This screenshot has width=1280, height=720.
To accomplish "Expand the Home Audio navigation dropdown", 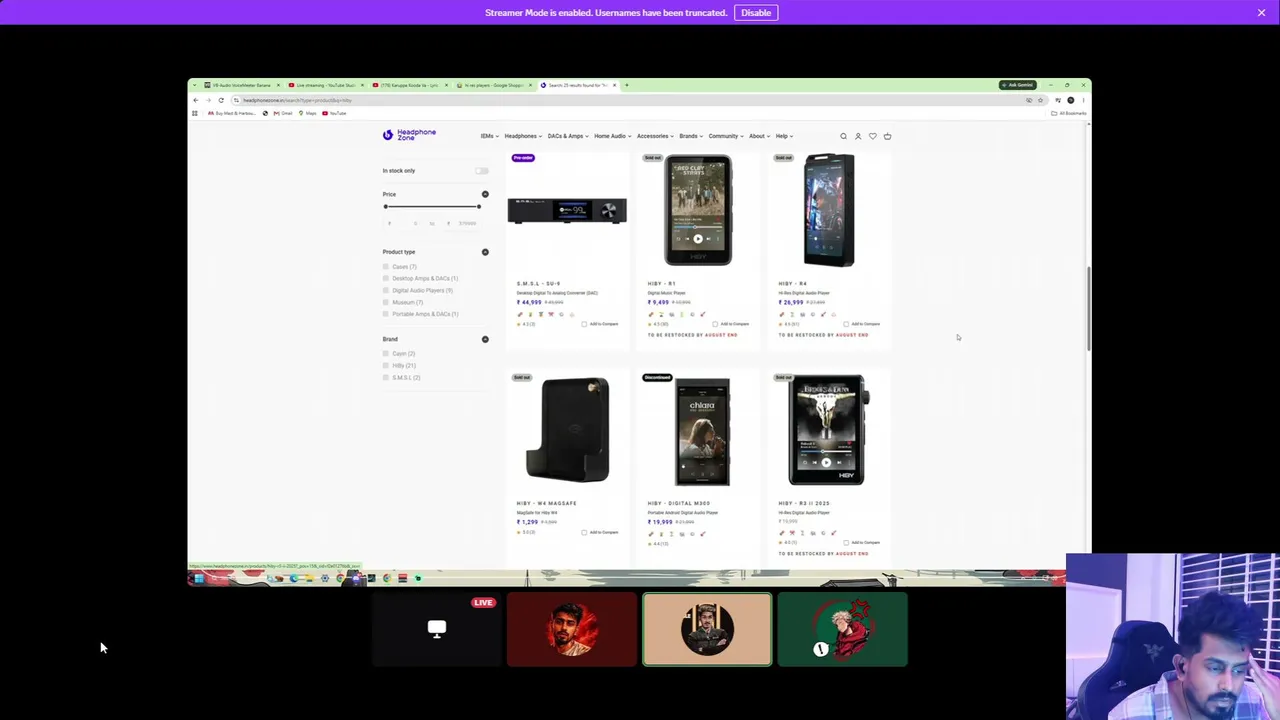I will (612, 136).
